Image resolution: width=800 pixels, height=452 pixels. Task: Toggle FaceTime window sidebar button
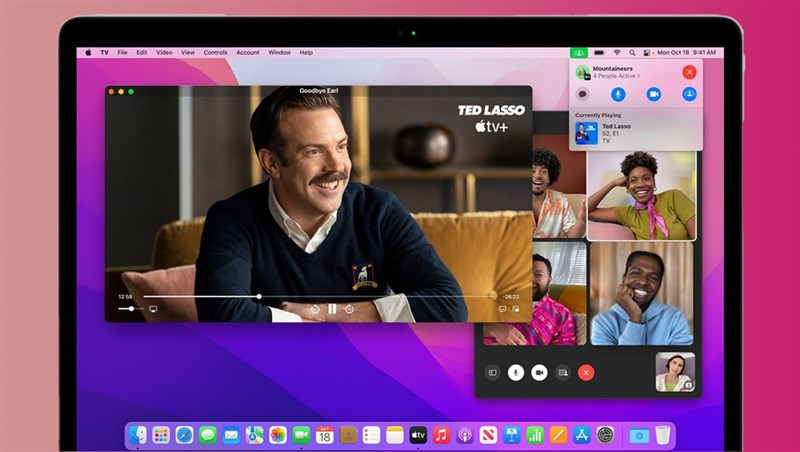pyautogui.click(x=492, y=372)
